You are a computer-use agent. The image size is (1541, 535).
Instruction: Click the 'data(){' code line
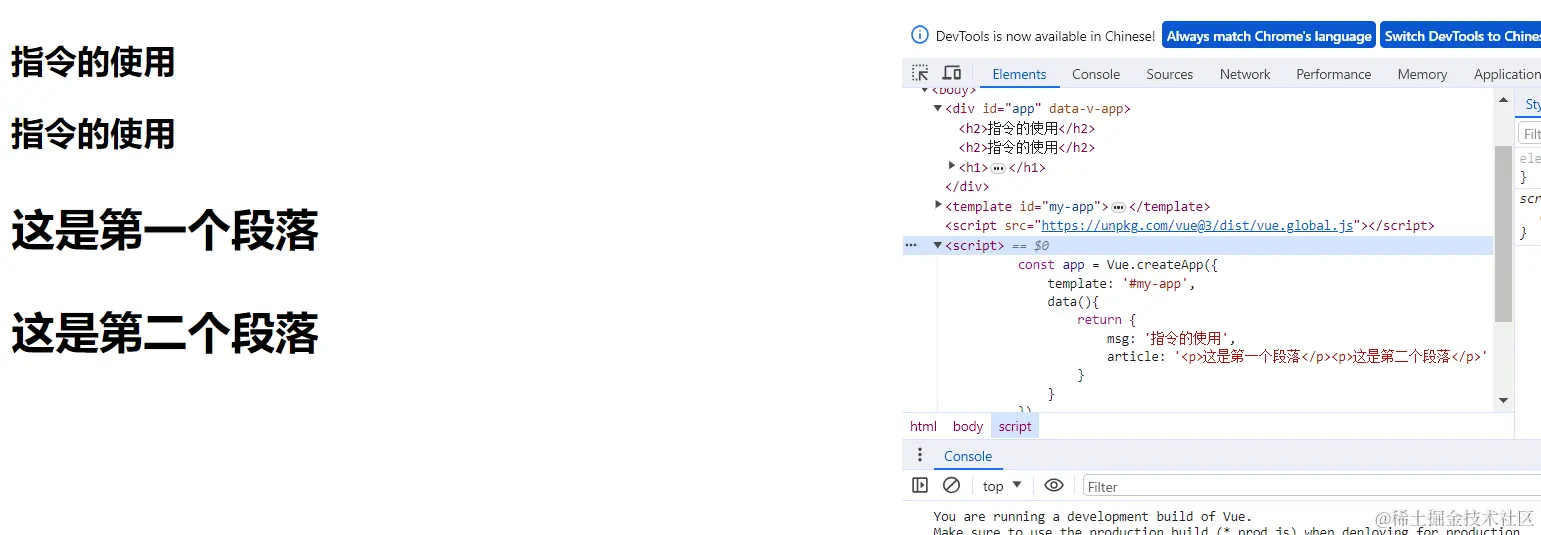pyautogui.click(x=1073, y=302)
